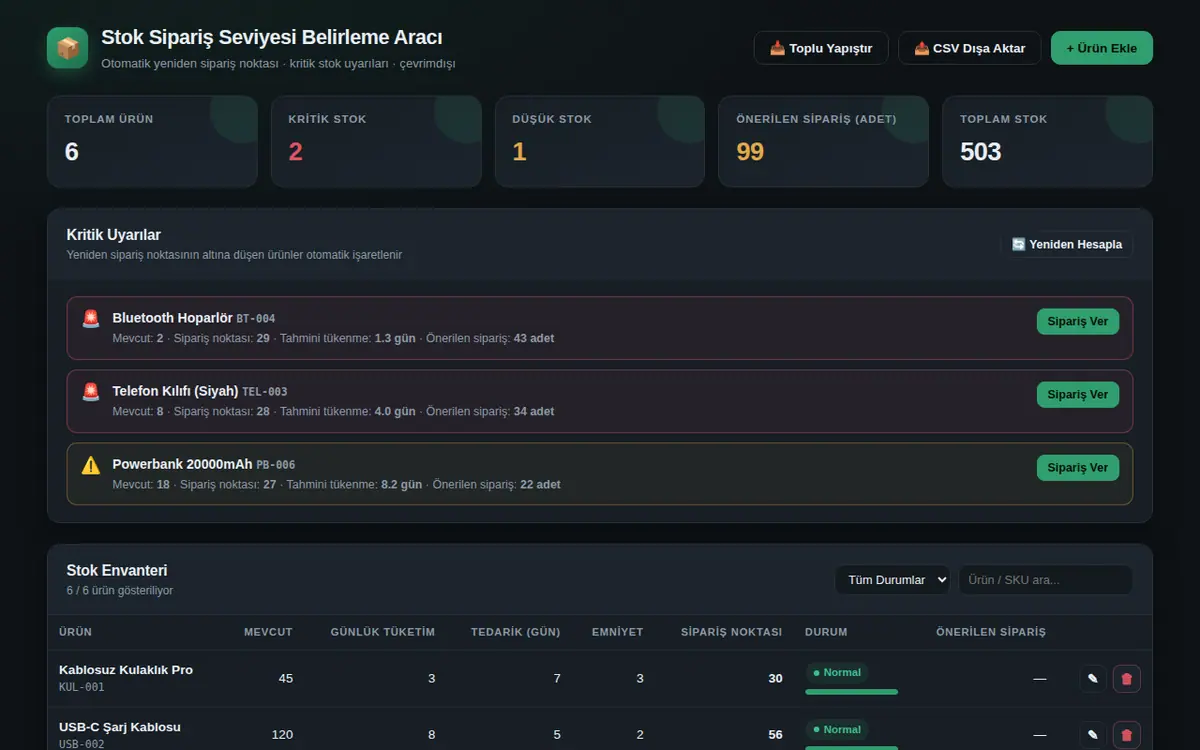The width and height of the screenshot is (1200, 750).
Task: Delete the Kablosuz Kulaklık Pro row
Action: tap(1127, 679)
